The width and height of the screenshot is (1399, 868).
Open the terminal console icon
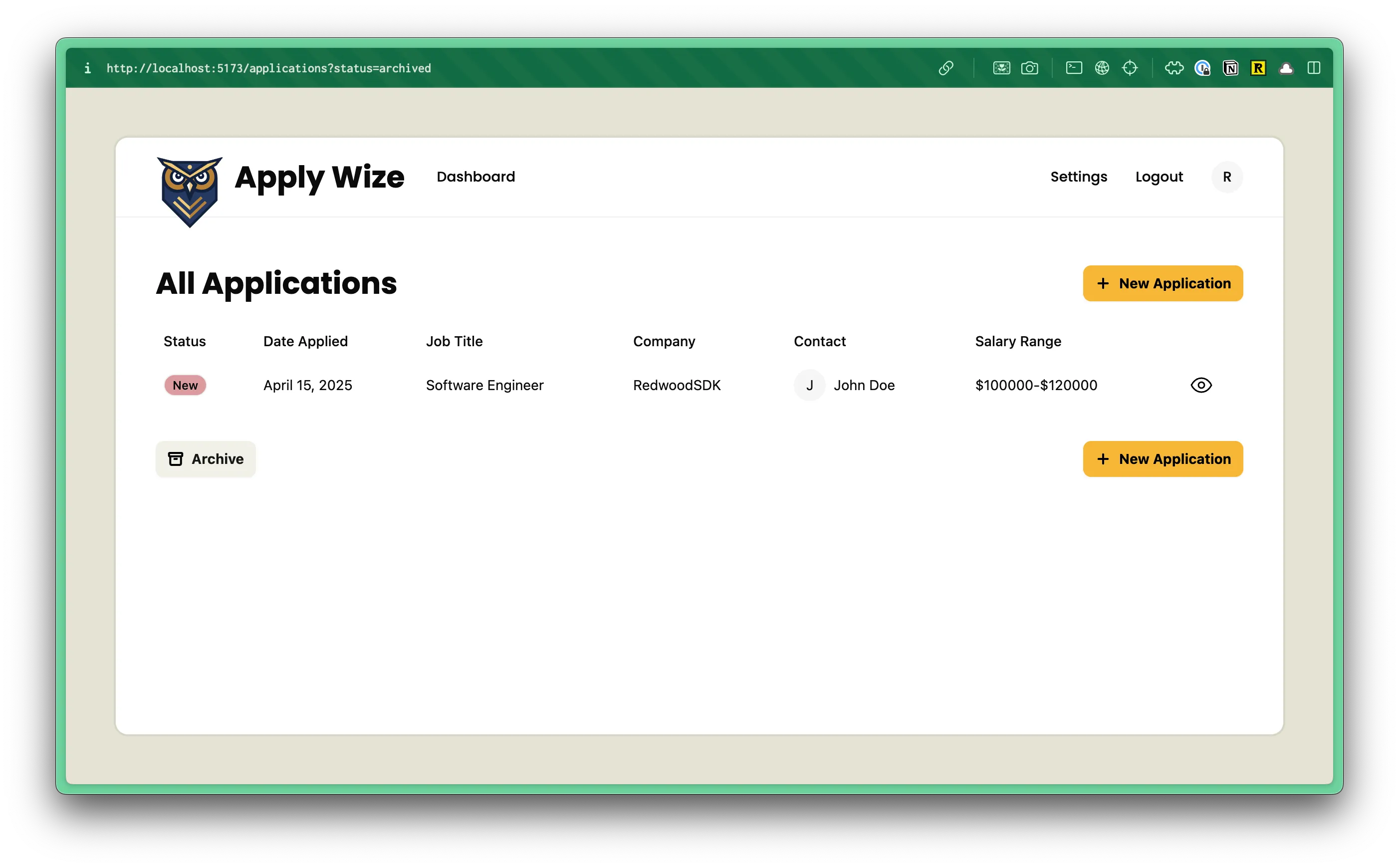[1074, 68]
